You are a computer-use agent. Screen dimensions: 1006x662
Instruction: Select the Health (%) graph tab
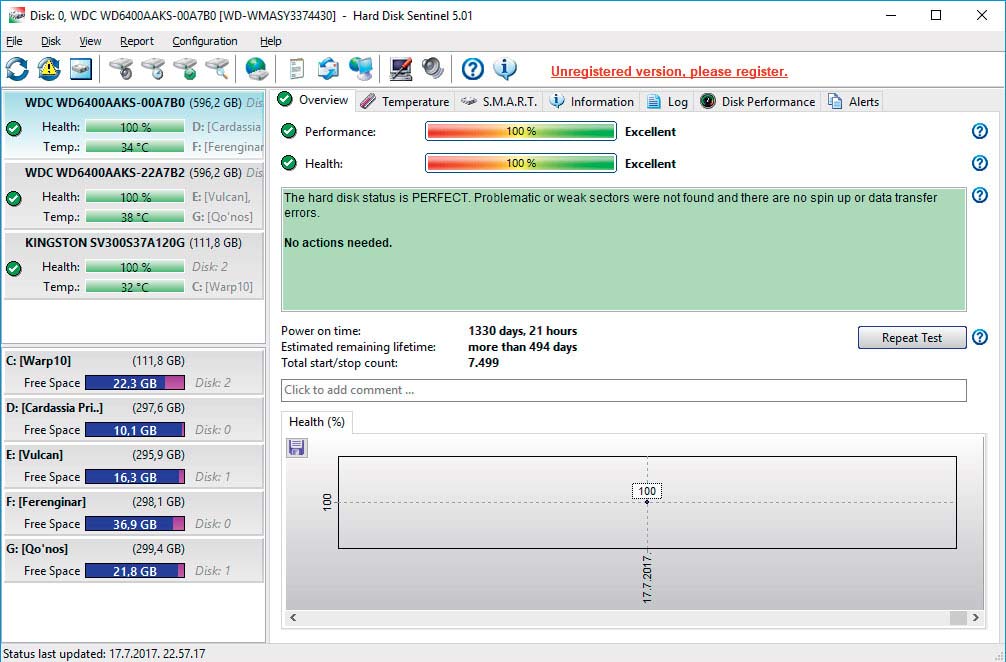[316, 422]
